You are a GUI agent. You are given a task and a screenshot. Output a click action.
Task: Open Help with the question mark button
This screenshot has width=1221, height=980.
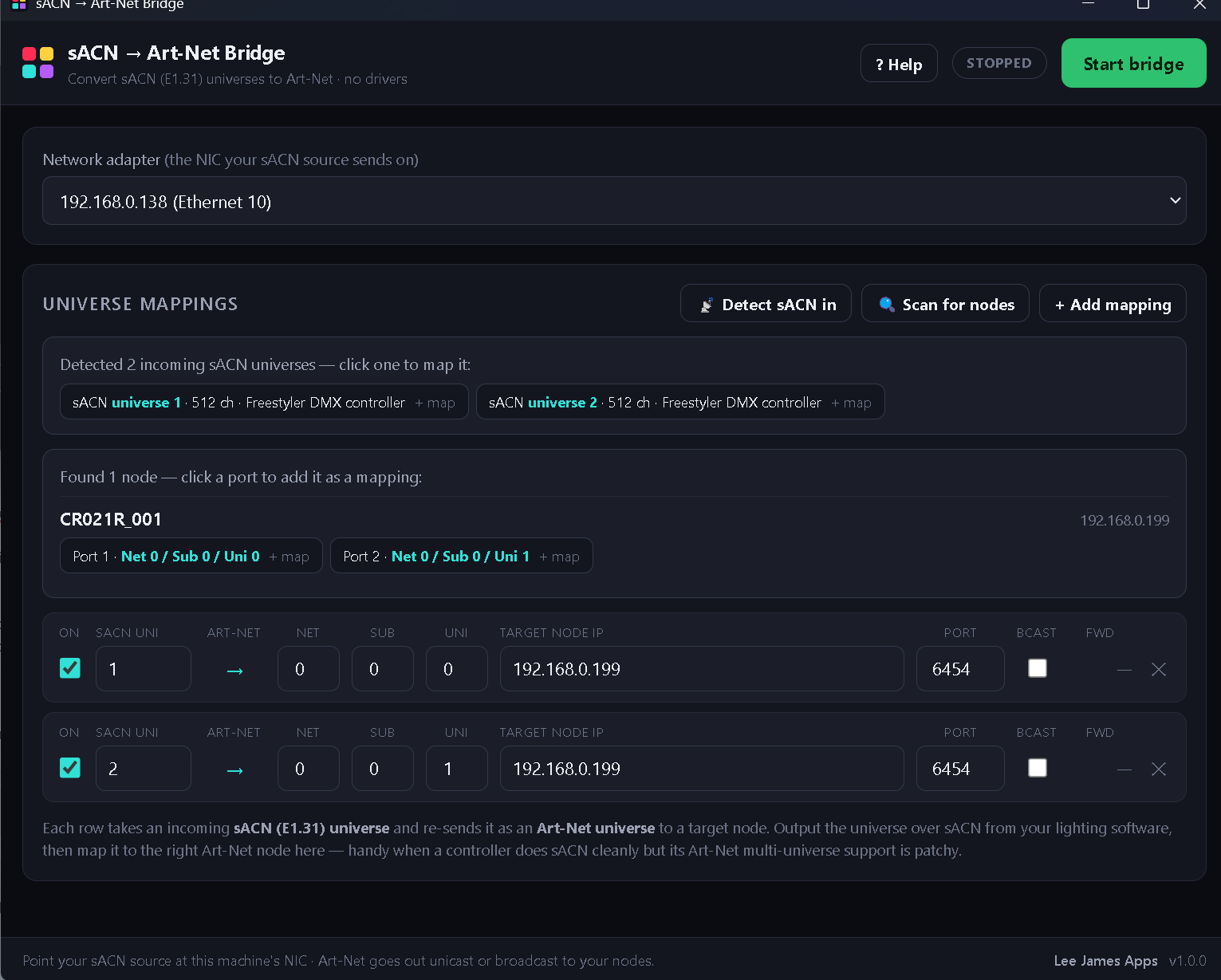(899, 63)
